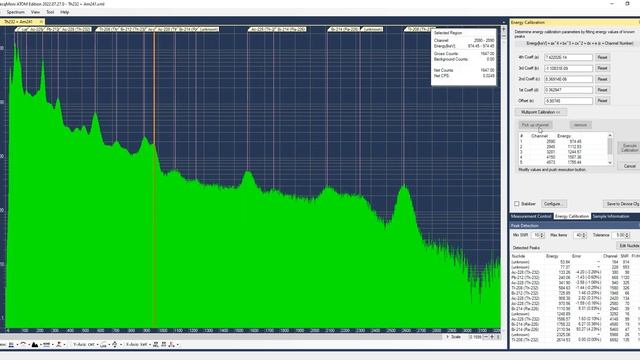Select the unknown peak at 77.37 keV
Viewport: 640px width, 360px height.
pyautogui.click(x=575, y=267)
